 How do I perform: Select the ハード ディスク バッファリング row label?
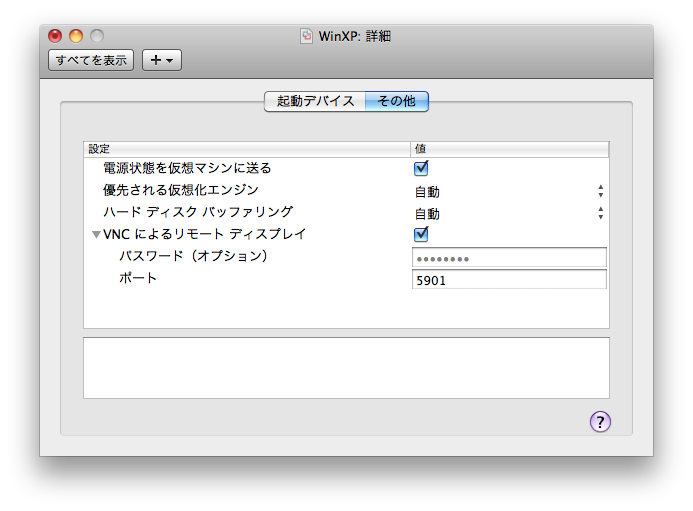tap(198, 212)
